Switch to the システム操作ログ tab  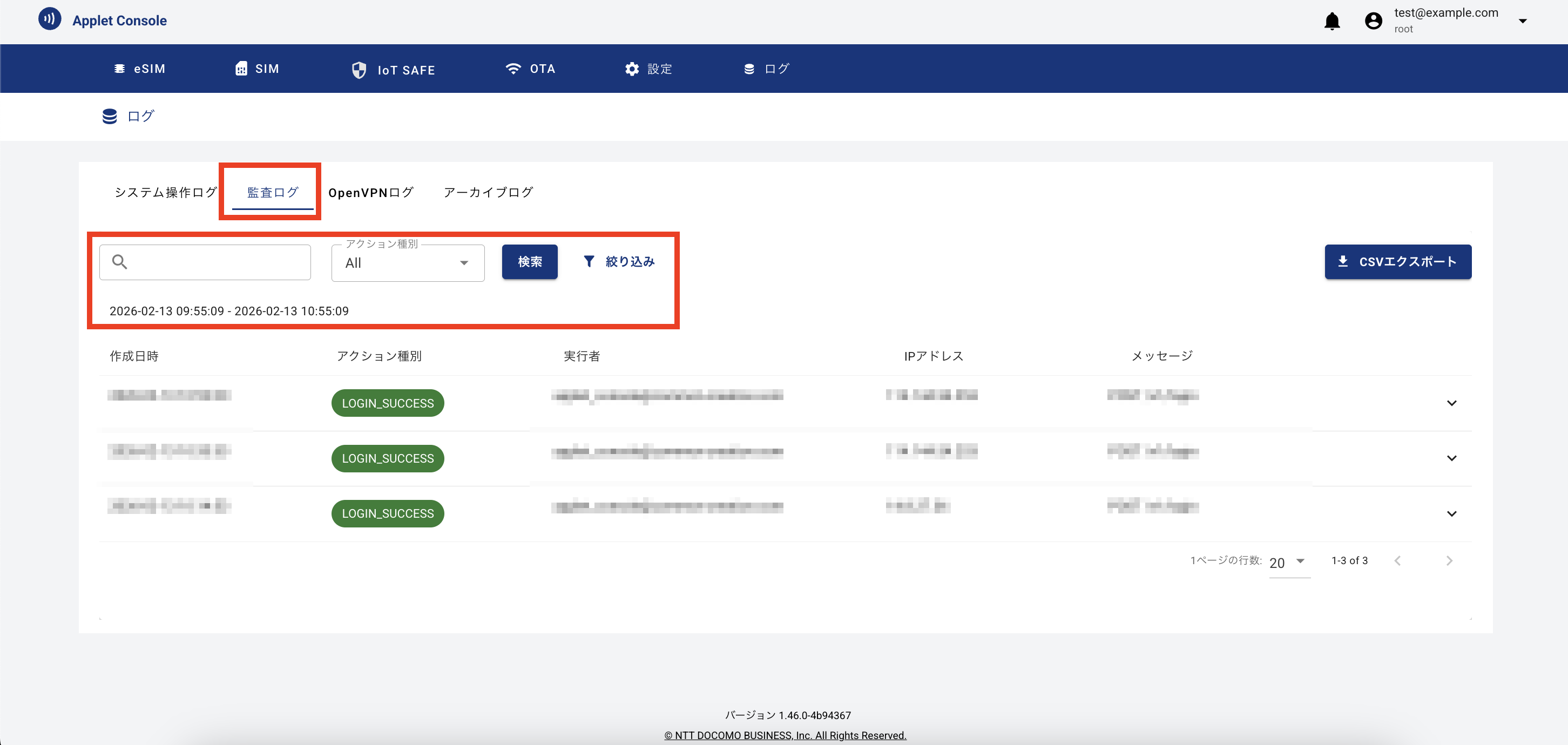165,192
